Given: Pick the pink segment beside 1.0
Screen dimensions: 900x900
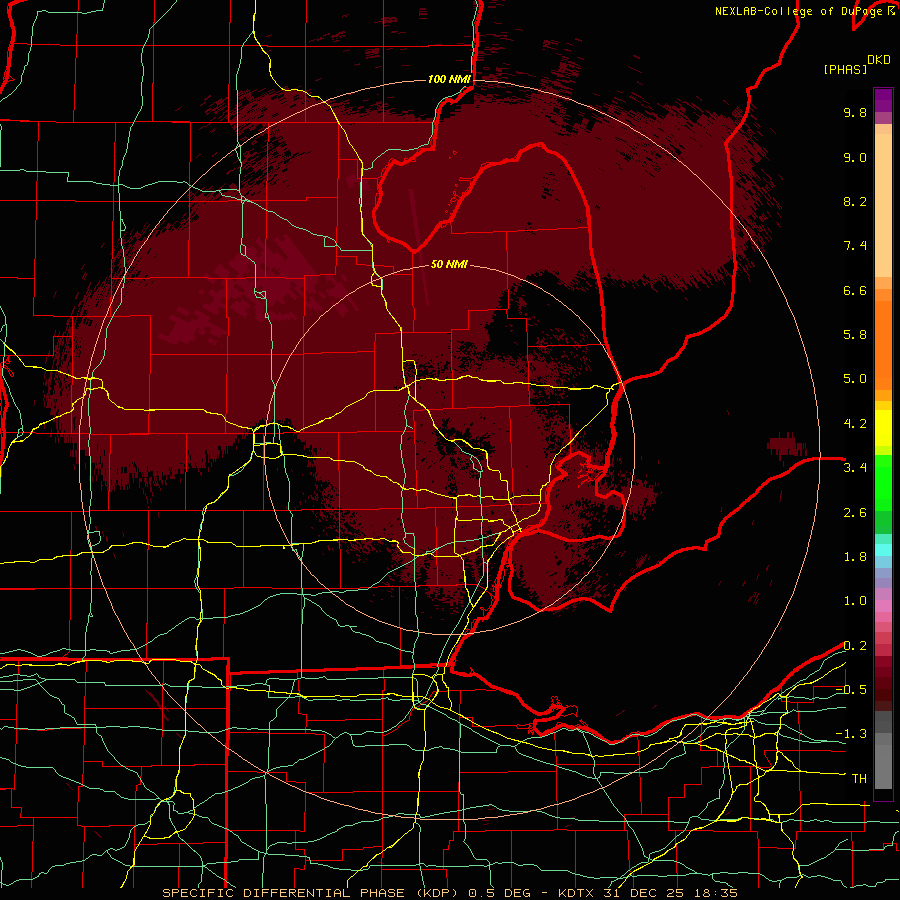Looking at the screenshot, I should coord(883,606).
